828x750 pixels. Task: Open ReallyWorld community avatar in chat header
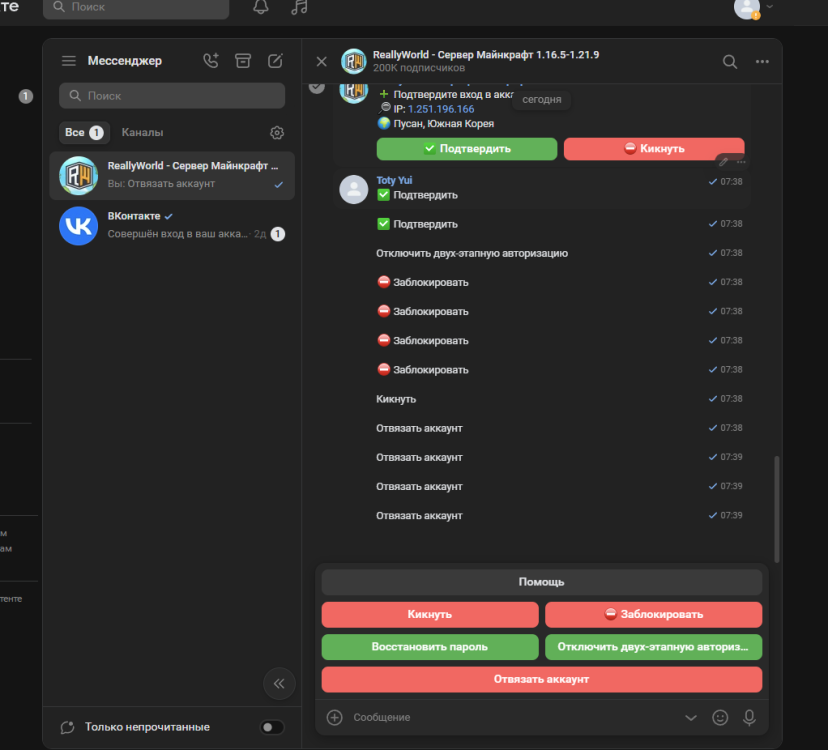point(354,61)
